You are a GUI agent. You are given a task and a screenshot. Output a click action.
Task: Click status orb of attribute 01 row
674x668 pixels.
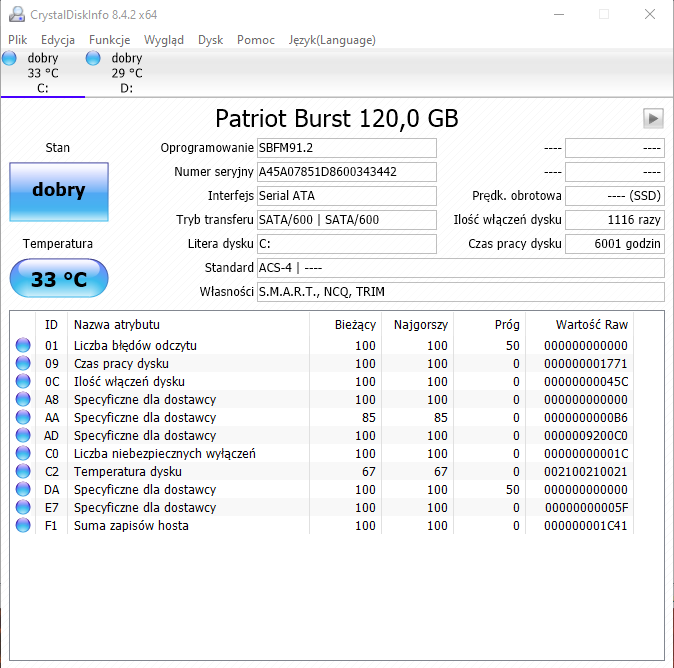click(23, 345)
